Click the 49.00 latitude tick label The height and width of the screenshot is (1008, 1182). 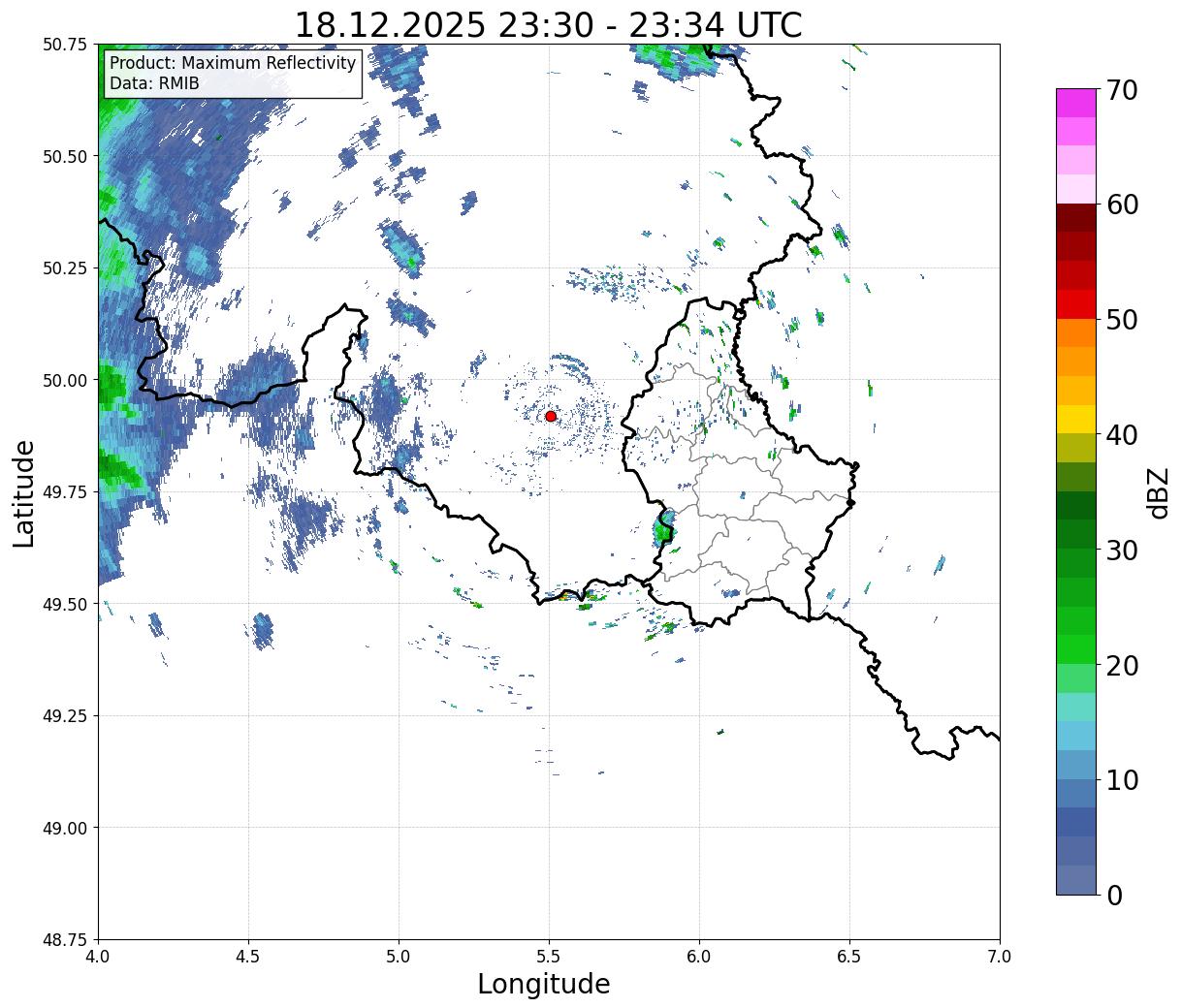pos(65,828)
